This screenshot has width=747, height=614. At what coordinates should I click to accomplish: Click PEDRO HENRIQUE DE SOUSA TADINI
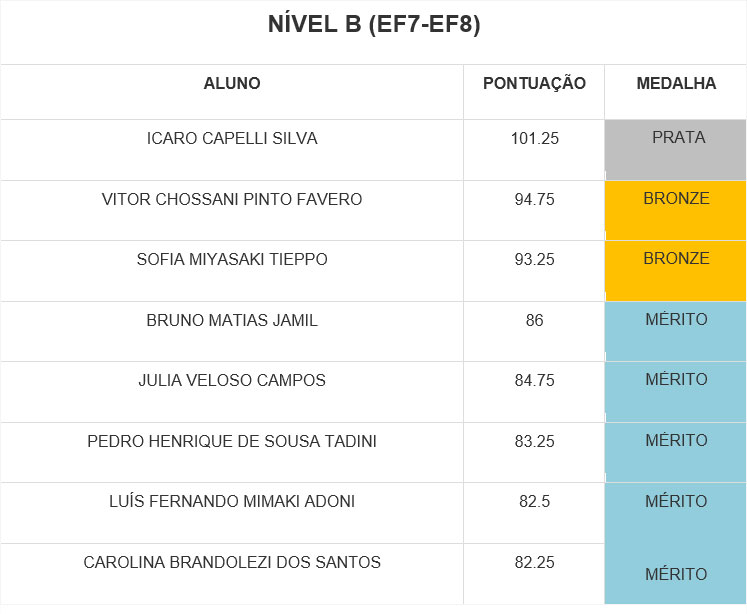[x=232, y=442]
